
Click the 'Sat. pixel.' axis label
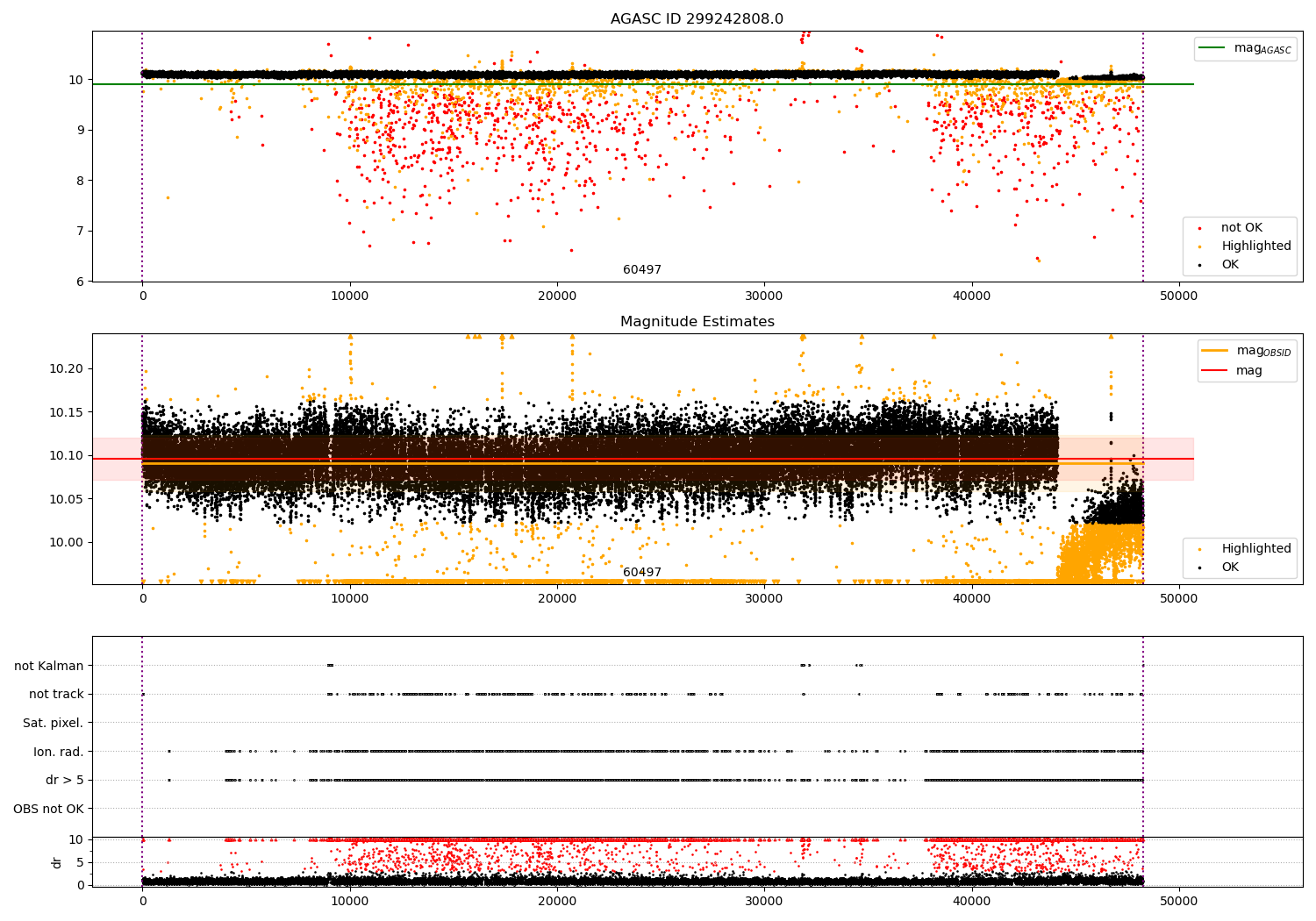tap(54, 723)
